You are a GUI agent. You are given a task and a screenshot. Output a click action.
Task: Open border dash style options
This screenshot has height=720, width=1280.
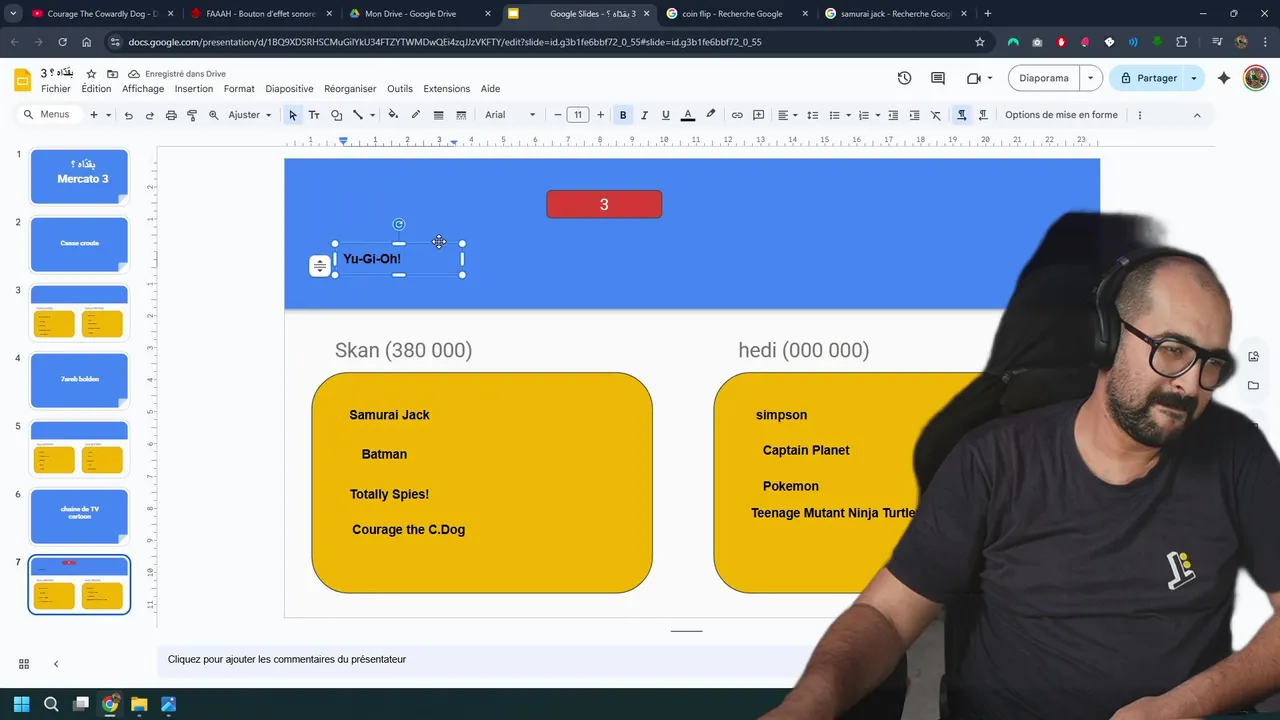[x=461, y=115]
